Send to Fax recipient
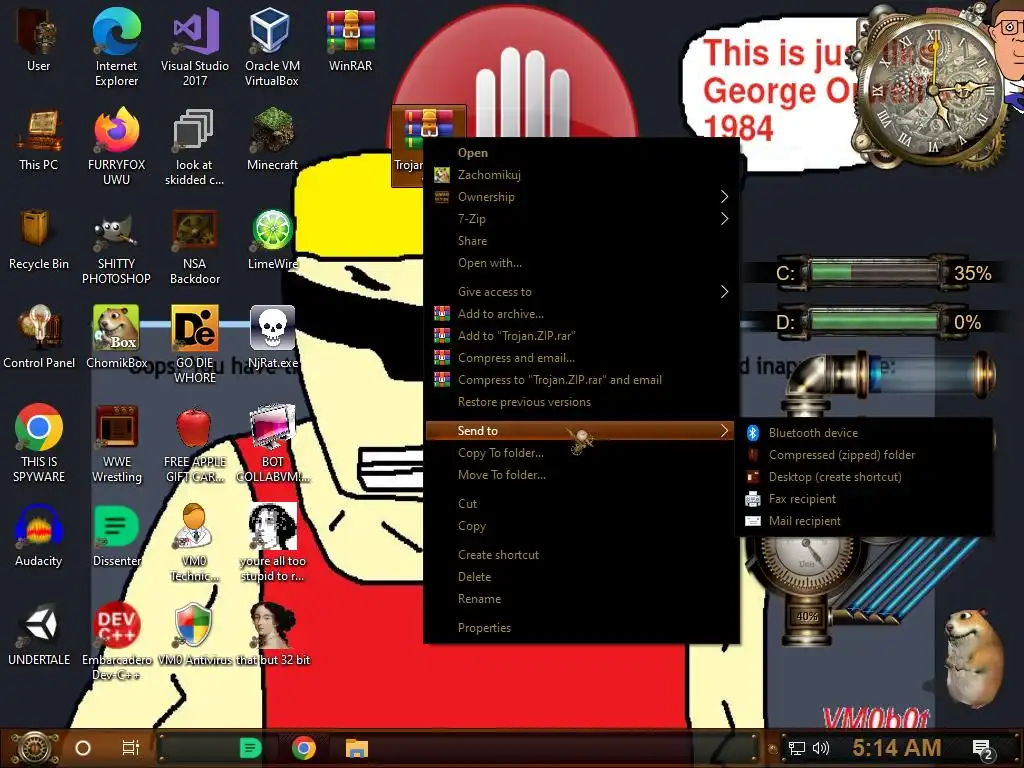Viewport: 1024px width, 768px height. pyautogui.click(x=865, y=500)
